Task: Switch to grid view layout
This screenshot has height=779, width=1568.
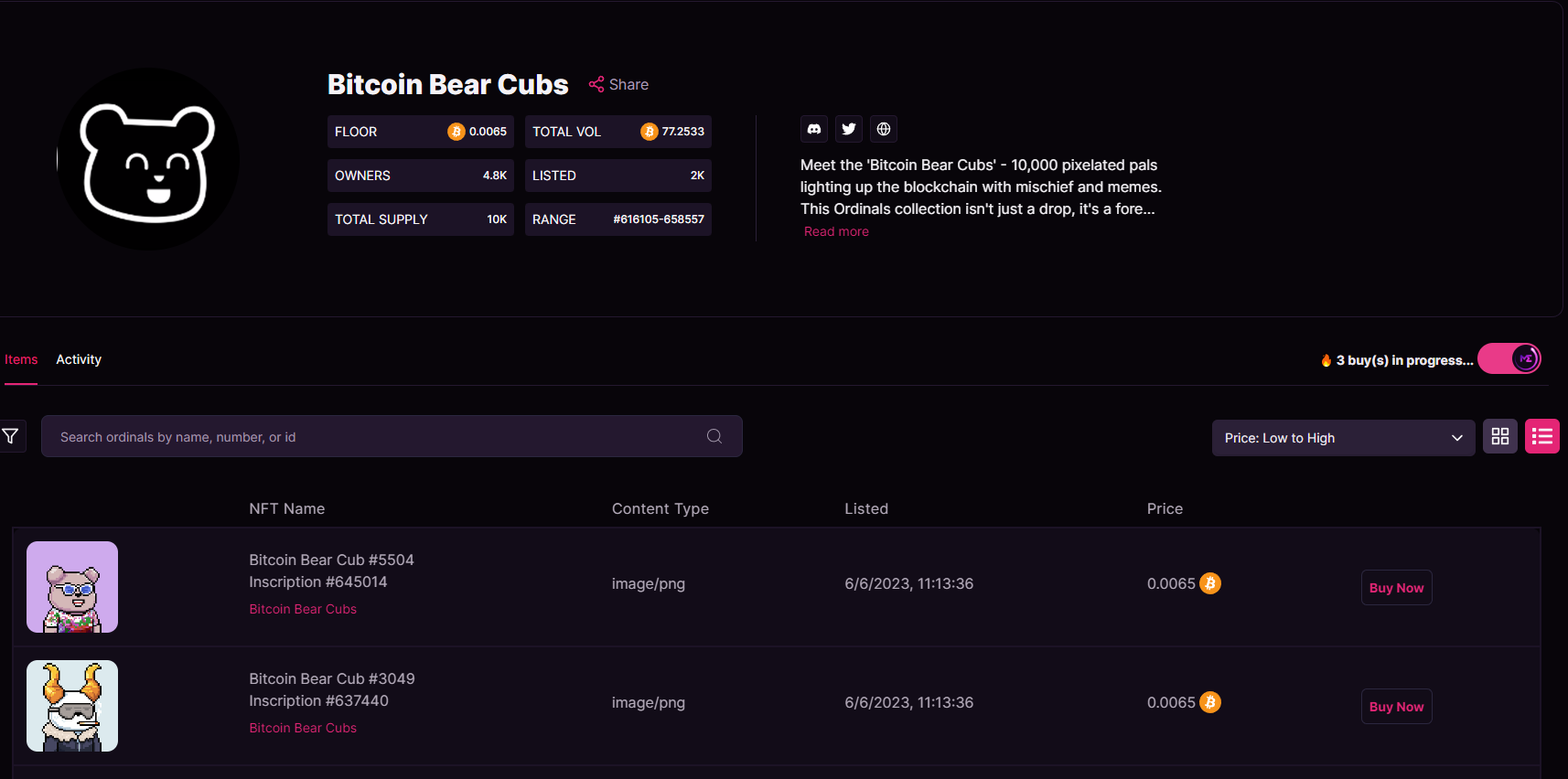Action: coord(1500,437)
